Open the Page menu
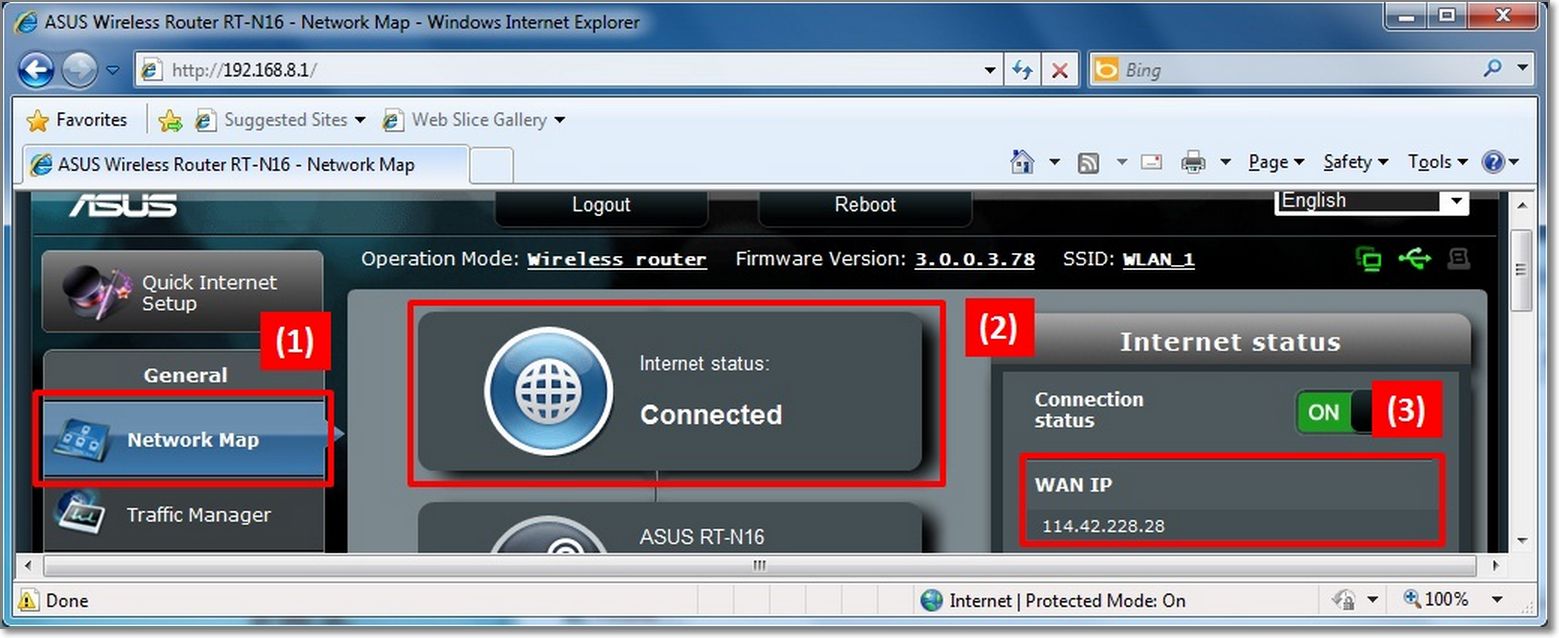The image size is (1559, 638). tap(1276, 162)
